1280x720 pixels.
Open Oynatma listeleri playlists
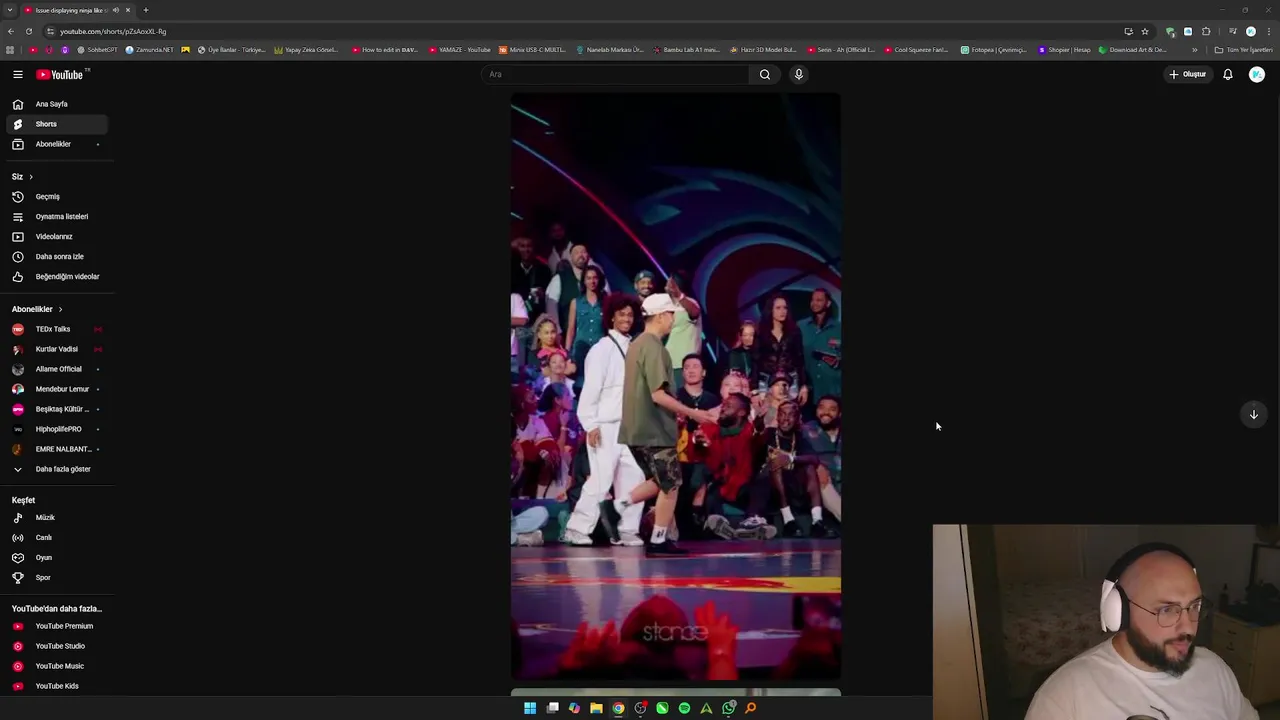57,216
